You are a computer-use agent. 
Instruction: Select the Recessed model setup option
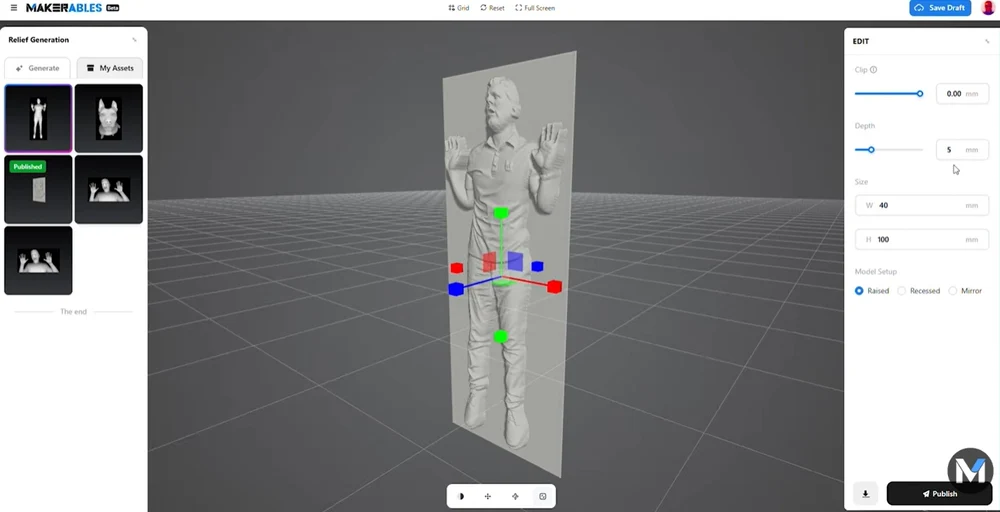pos(918,291)
